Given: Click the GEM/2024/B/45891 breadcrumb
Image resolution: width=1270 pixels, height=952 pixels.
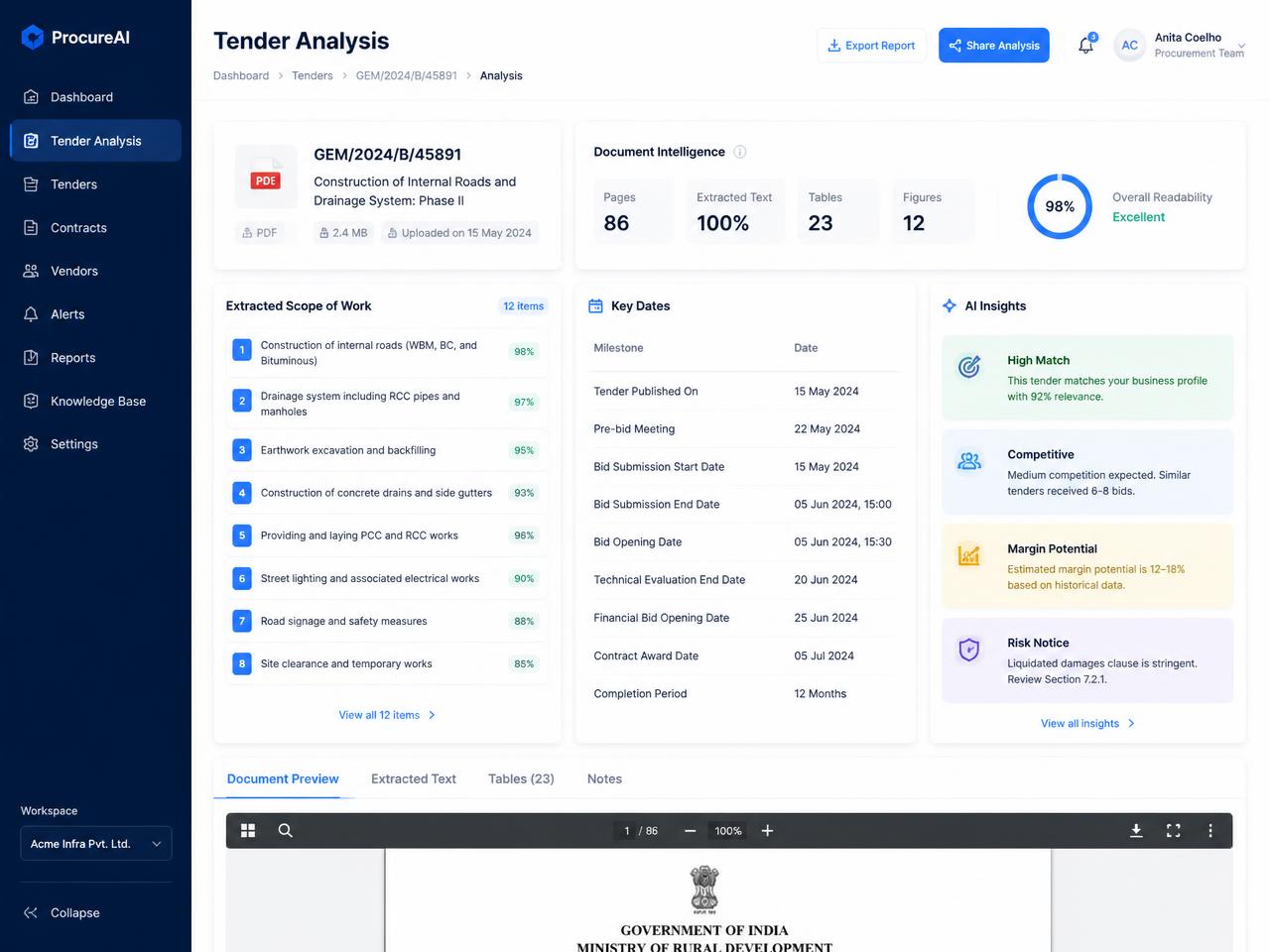Looking at the screenshot, I should [407, 75].
